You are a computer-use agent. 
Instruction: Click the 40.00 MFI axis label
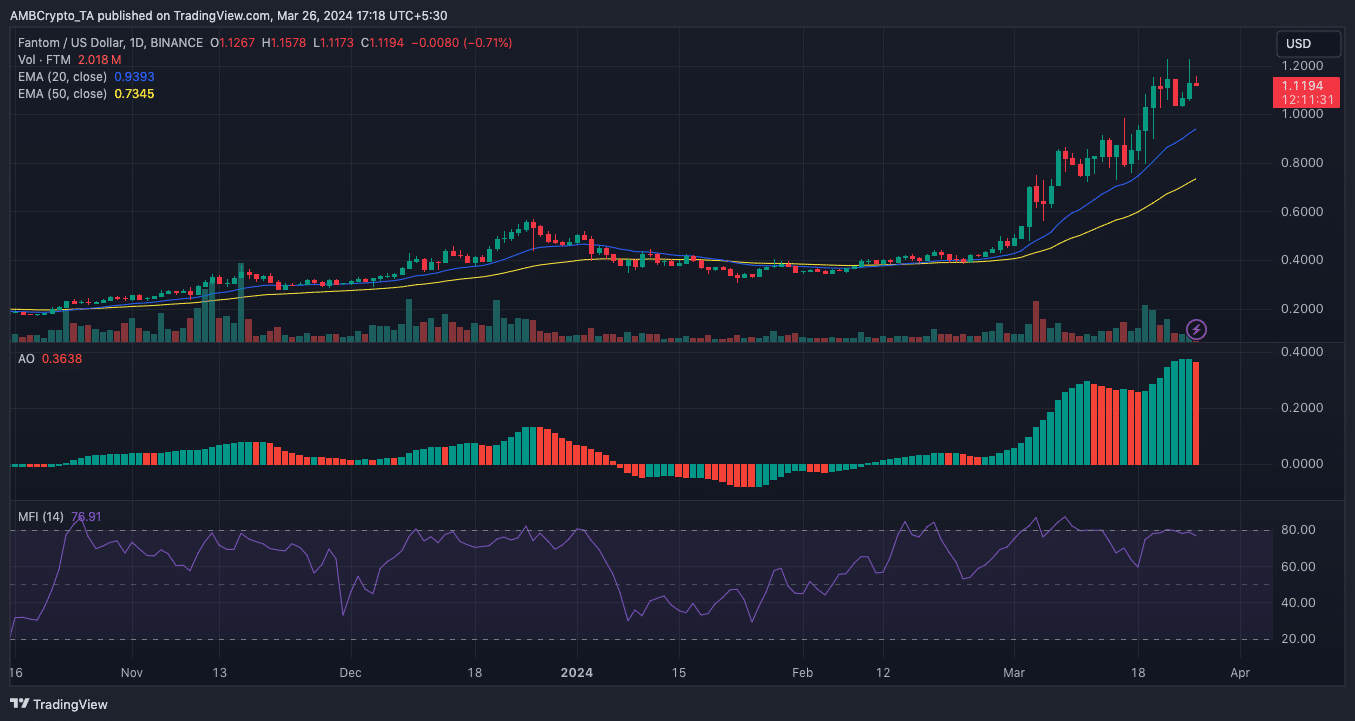pos(1299,603)
